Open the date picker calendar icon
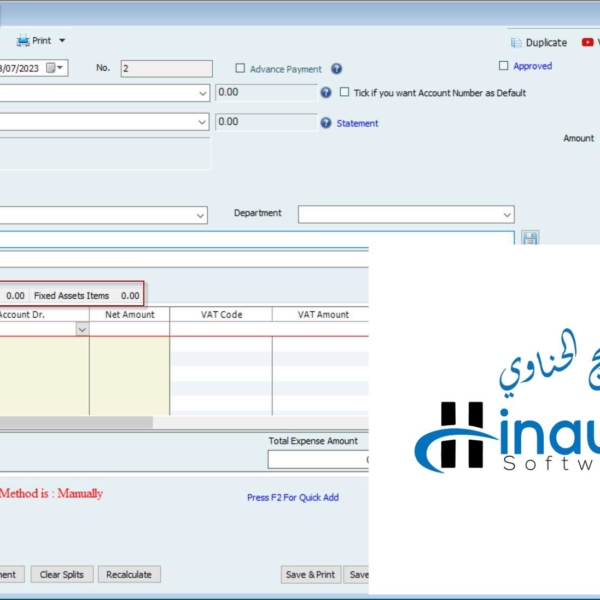The height and width of the screenshot is (600, 600). click(60, 68)
